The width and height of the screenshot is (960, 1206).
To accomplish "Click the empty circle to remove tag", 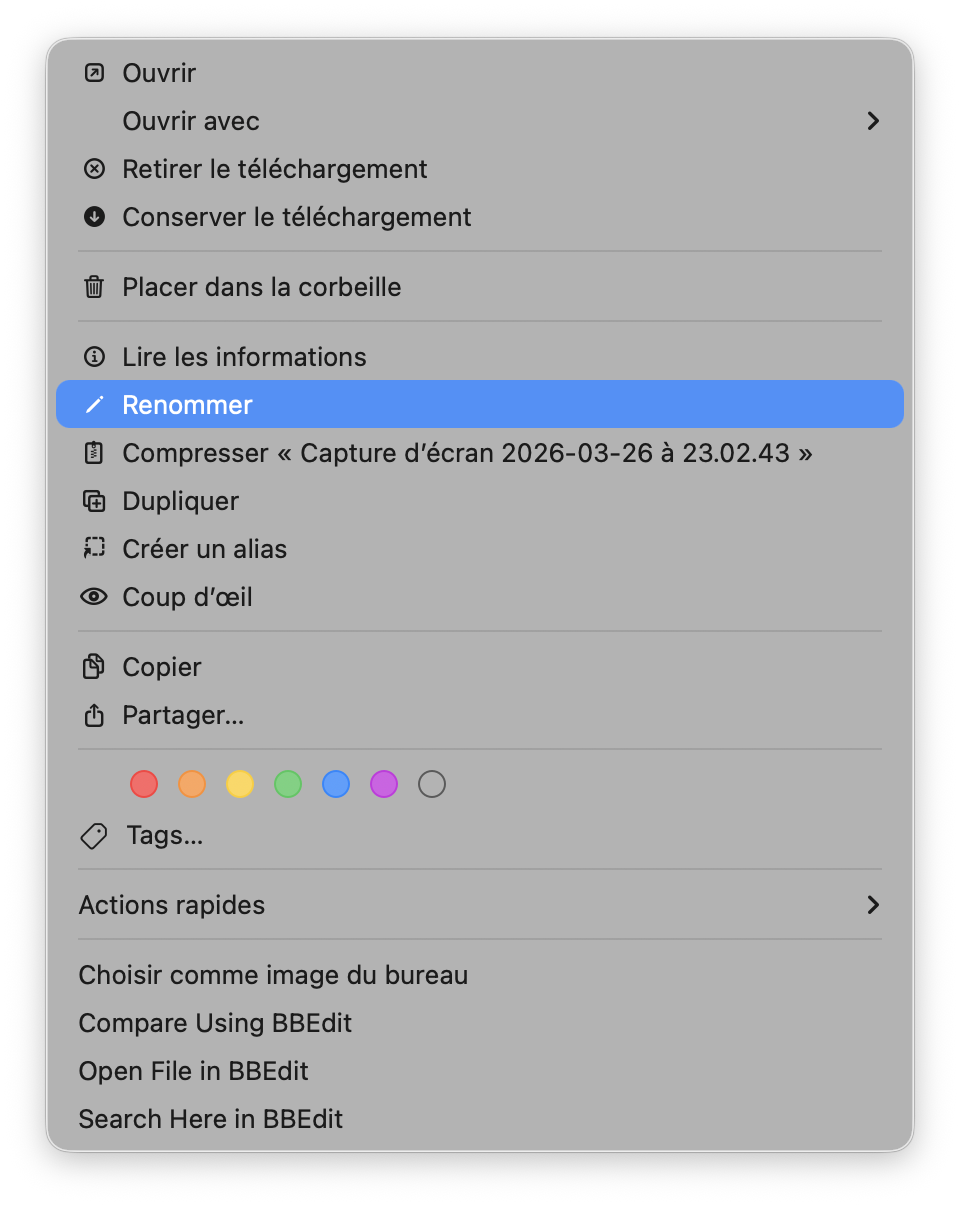I will 432,784.
